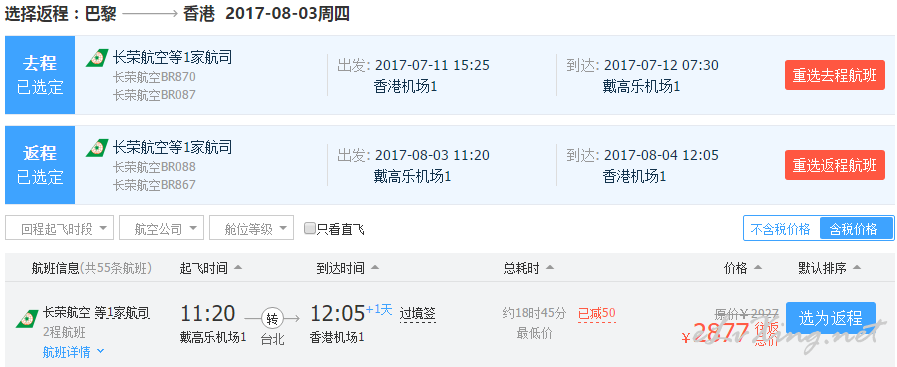Click 重选返程航班 button
Screen dimensions: 897x367
tap(835, 165)
